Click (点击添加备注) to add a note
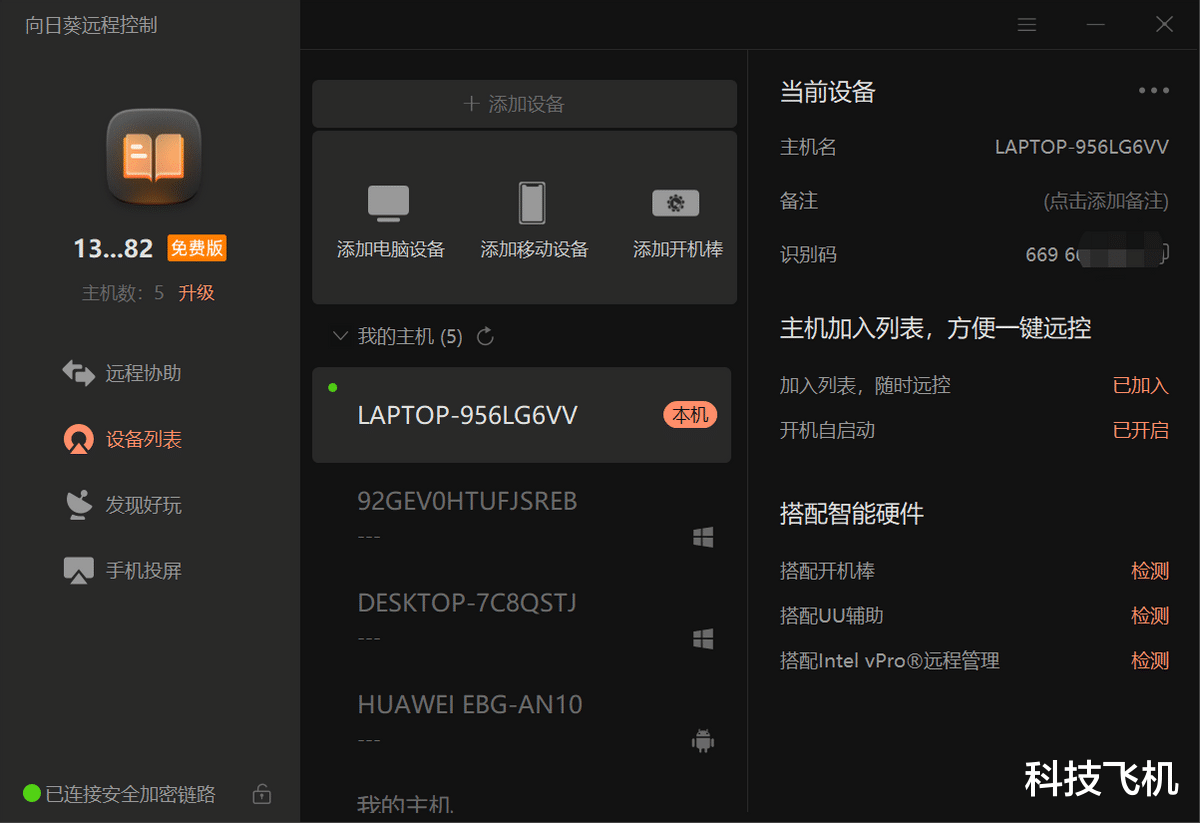 pos(1106,201)
